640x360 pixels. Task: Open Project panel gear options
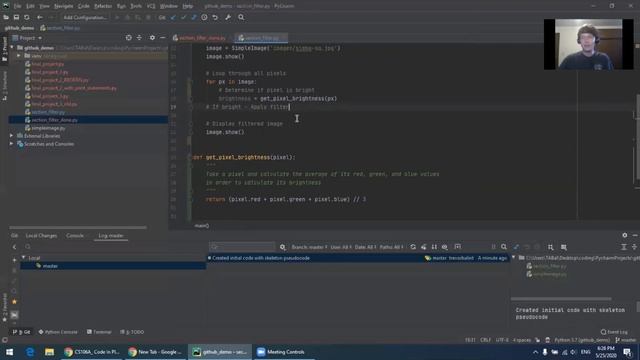point(152,38)
